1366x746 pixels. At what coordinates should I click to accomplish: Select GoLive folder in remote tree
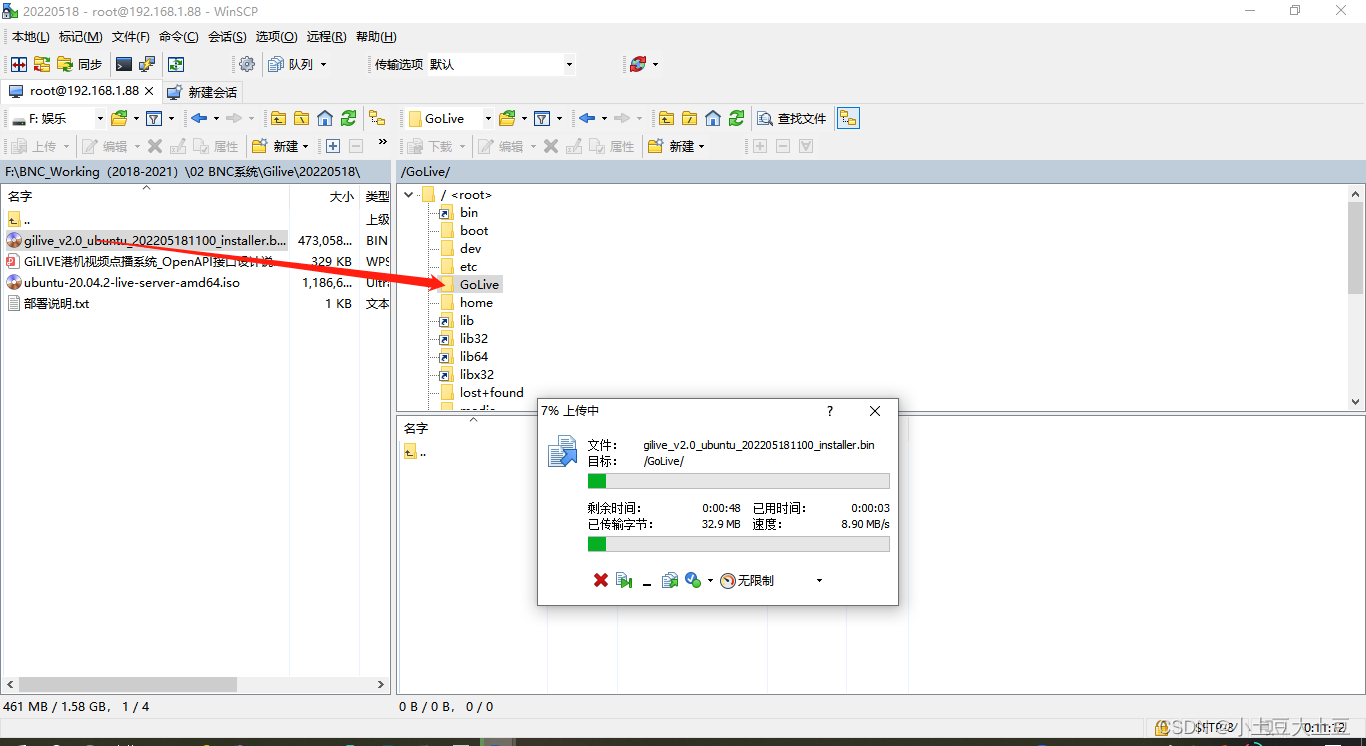(x=480, y=285)
